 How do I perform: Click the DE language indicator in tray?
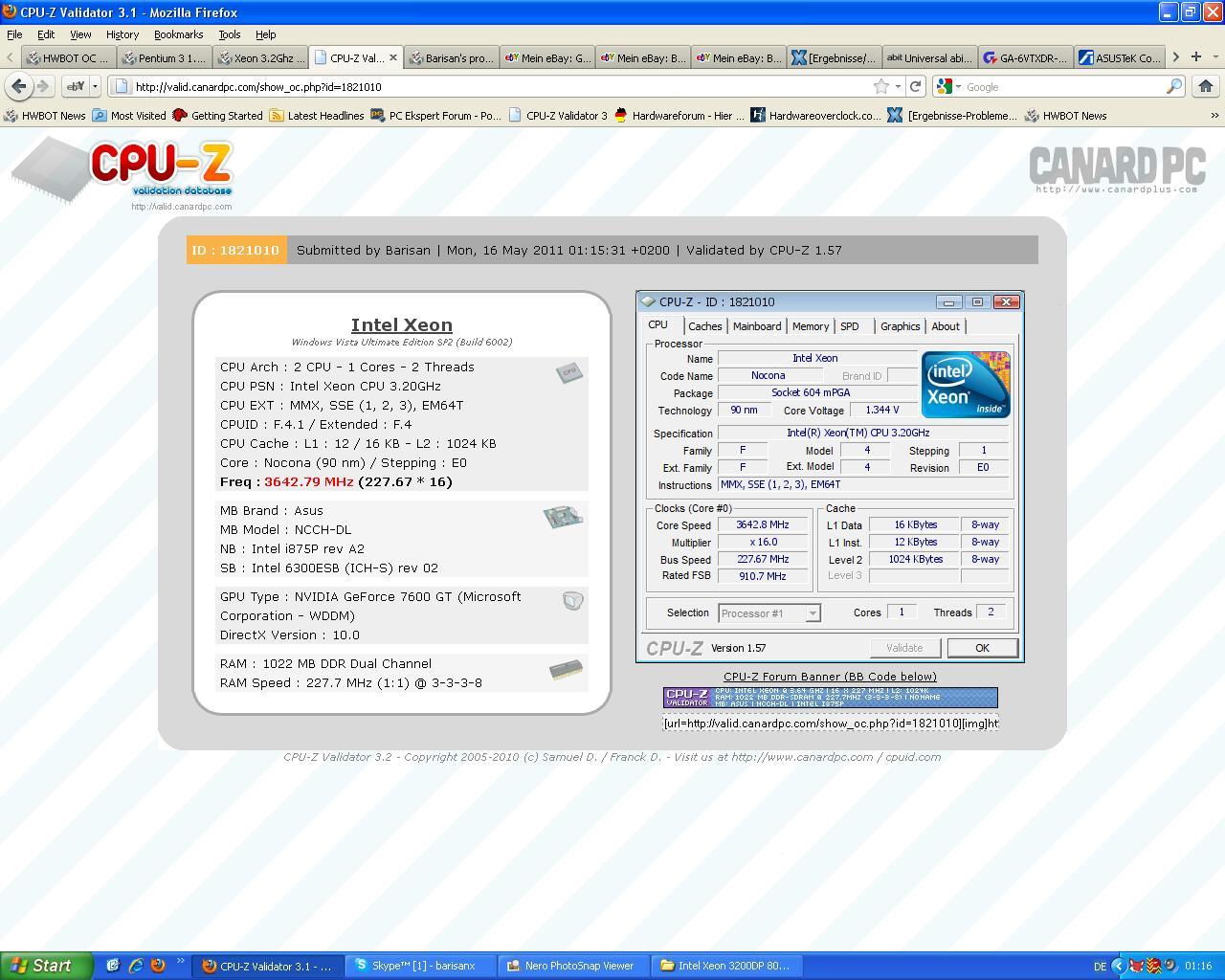point(1100,967)
